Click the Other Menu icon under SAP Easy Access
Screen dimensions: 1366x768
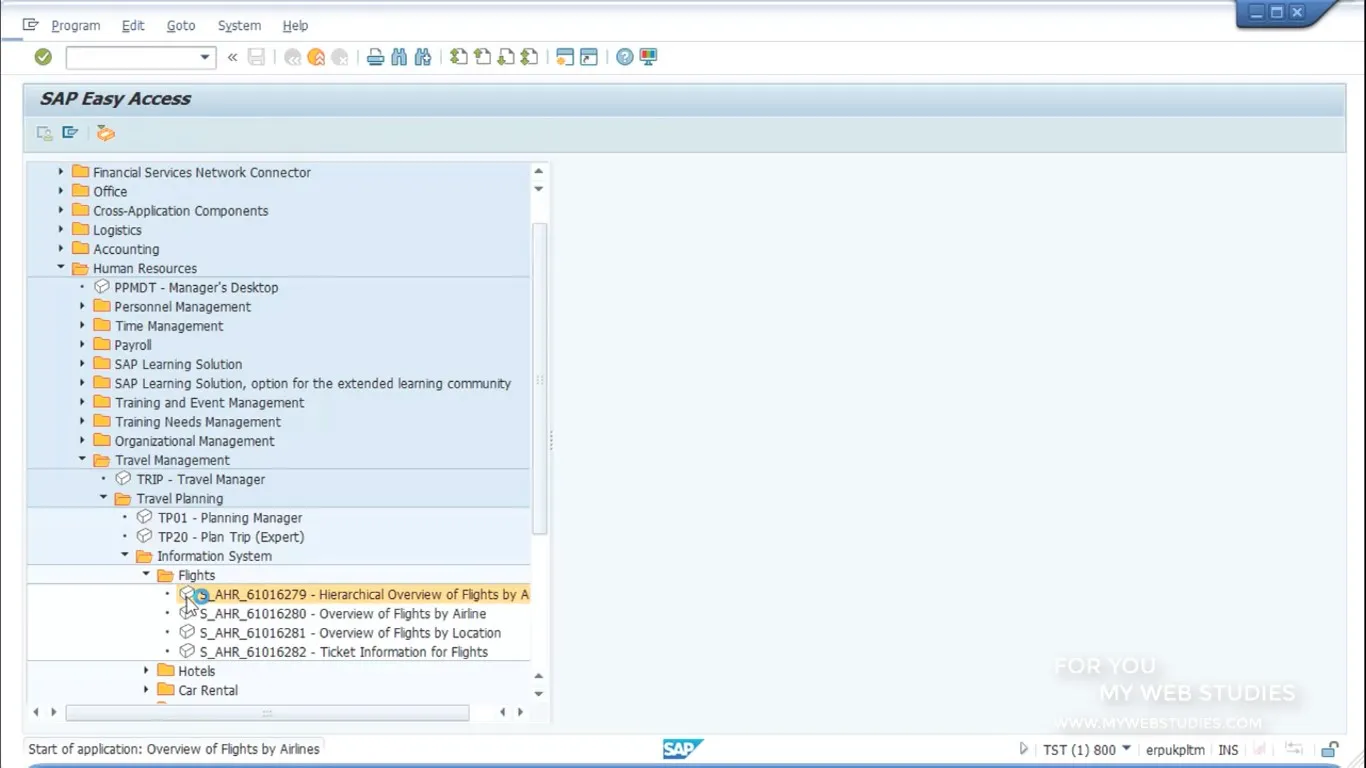(x=45, y=133)
